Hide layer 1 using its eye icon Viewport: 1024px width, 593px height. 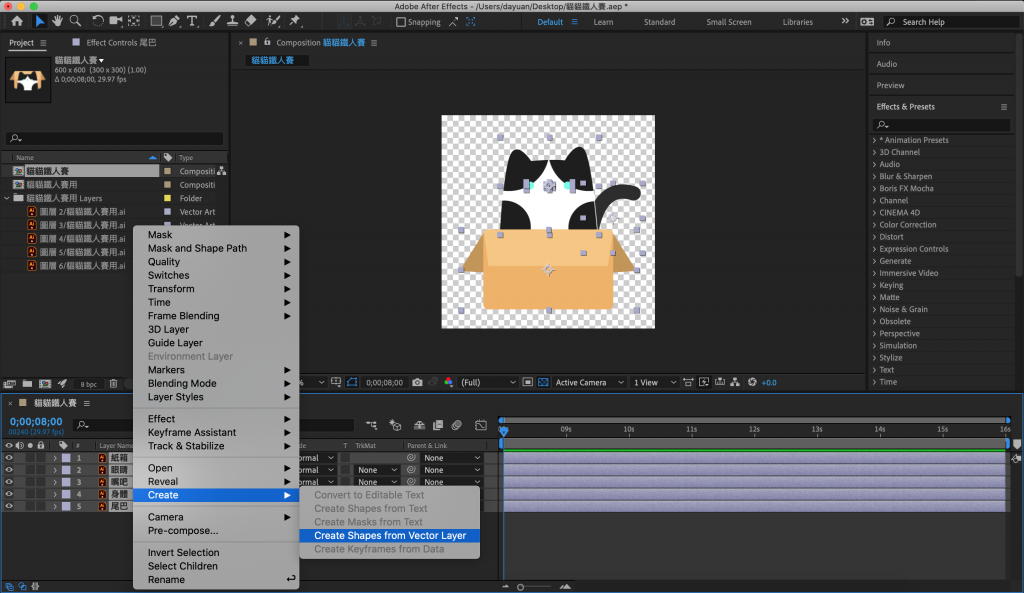coord(9,458)
